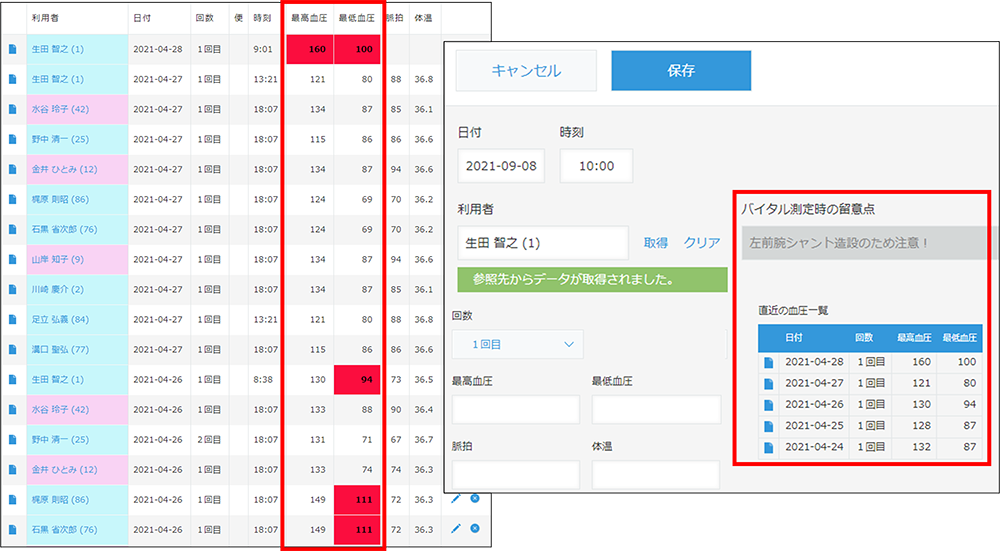Open record icon next to 足立 弘義 (84)

(13, 320)
